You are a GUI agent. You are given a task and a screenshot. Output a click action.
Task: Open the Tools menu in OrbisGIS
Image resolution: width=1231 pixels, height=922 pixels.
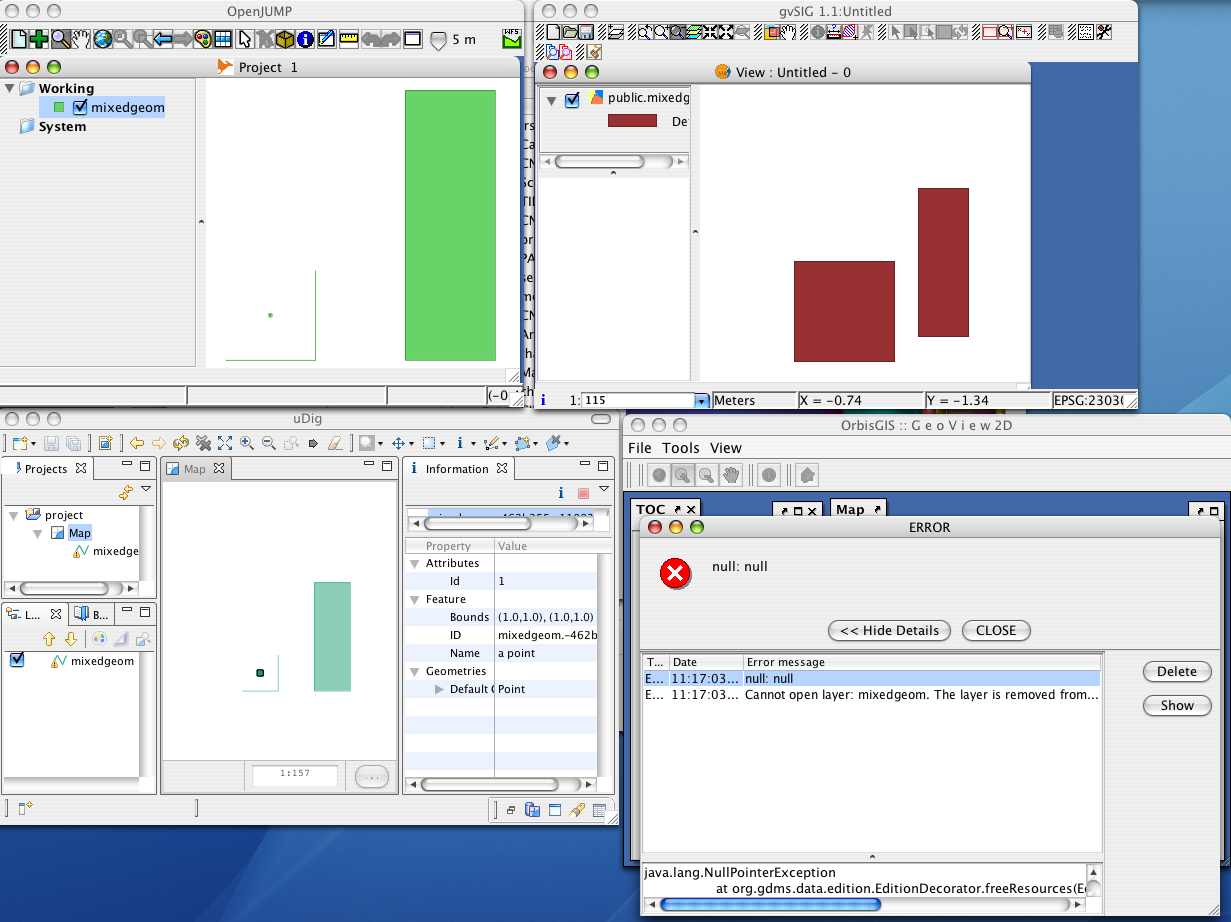coord(680,448)
